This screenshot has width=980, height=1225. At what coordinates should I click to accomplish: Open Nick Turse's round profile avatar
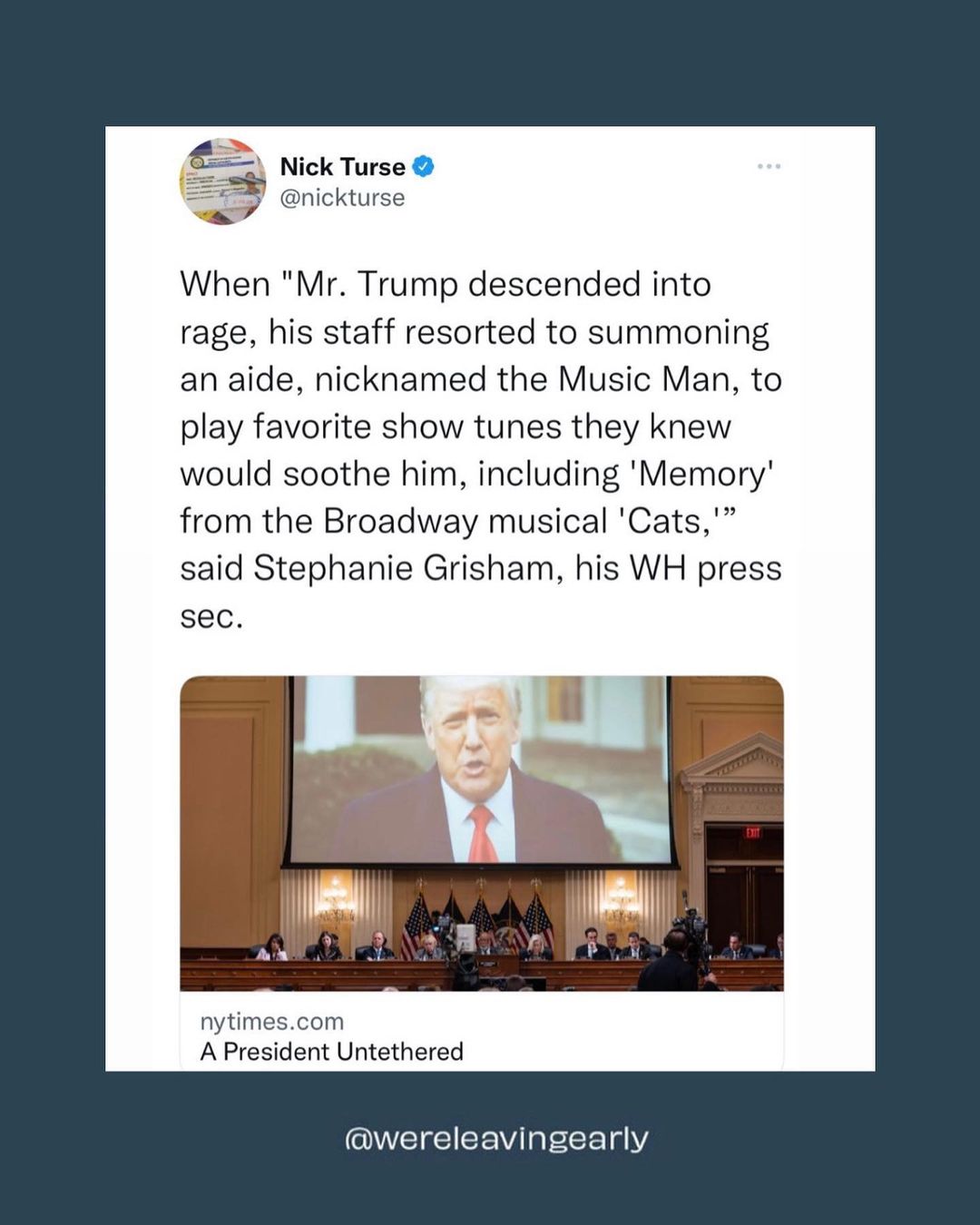click(222, 181)
